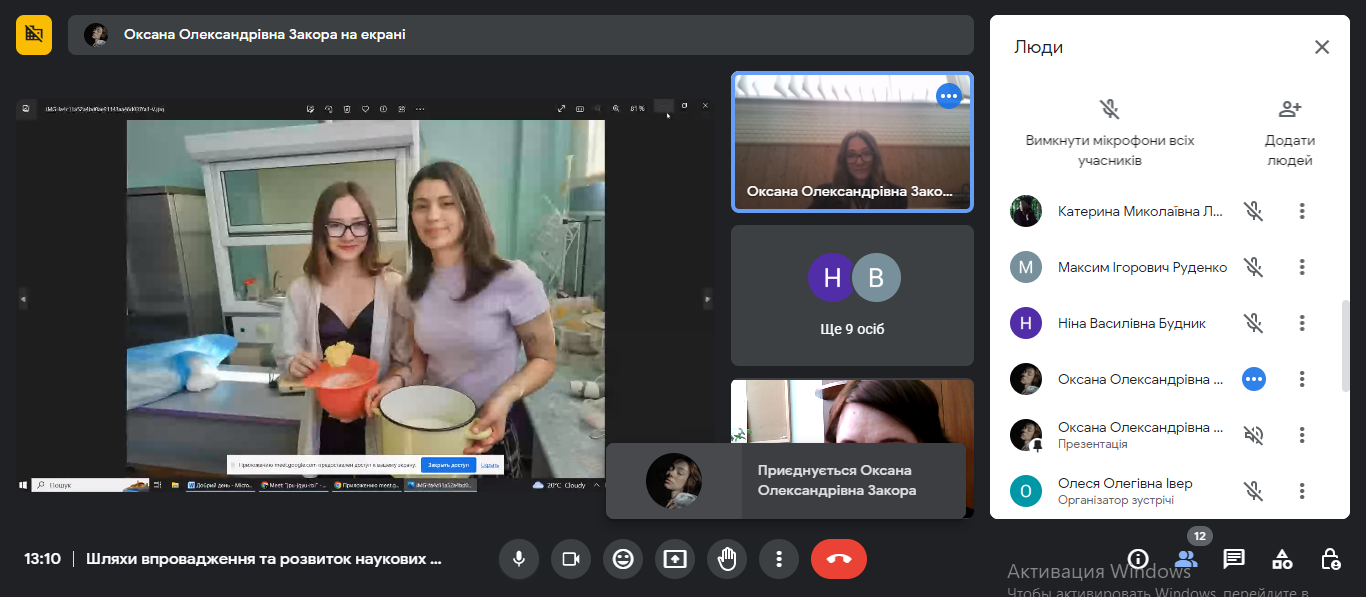Click the shared Windows Start button

click(x=23, y=485)
